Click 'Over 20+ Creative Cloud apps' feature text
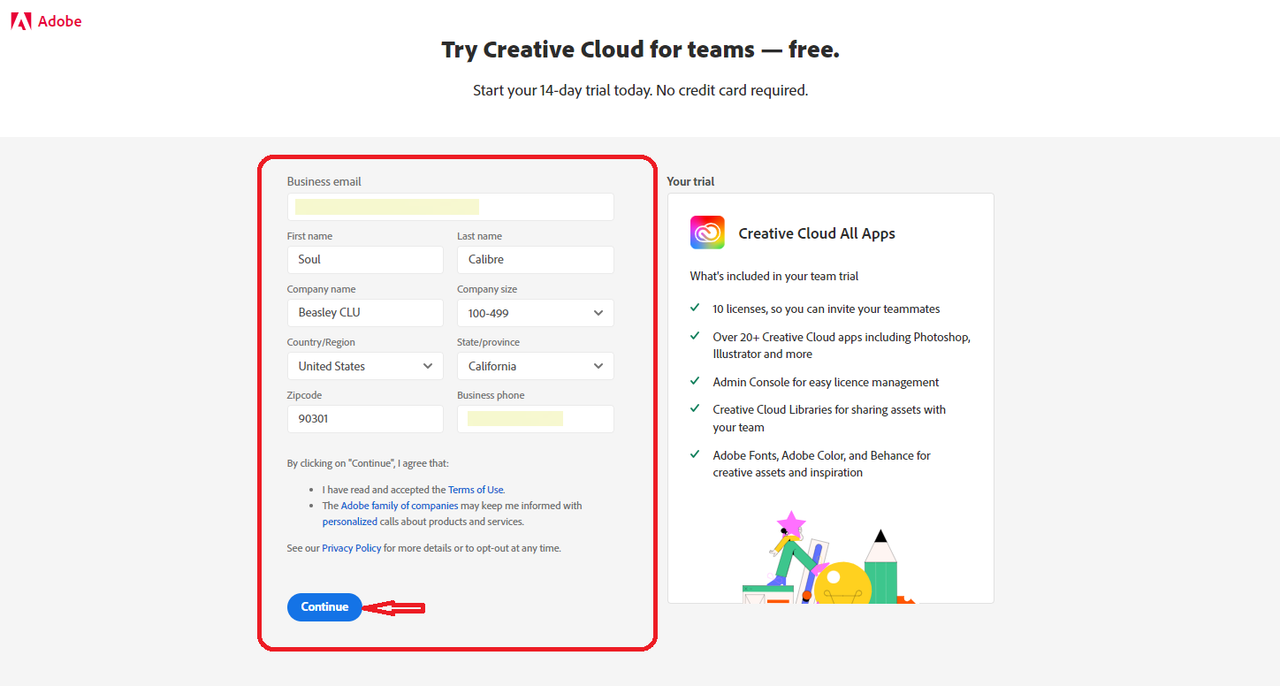 pos(841,345)
